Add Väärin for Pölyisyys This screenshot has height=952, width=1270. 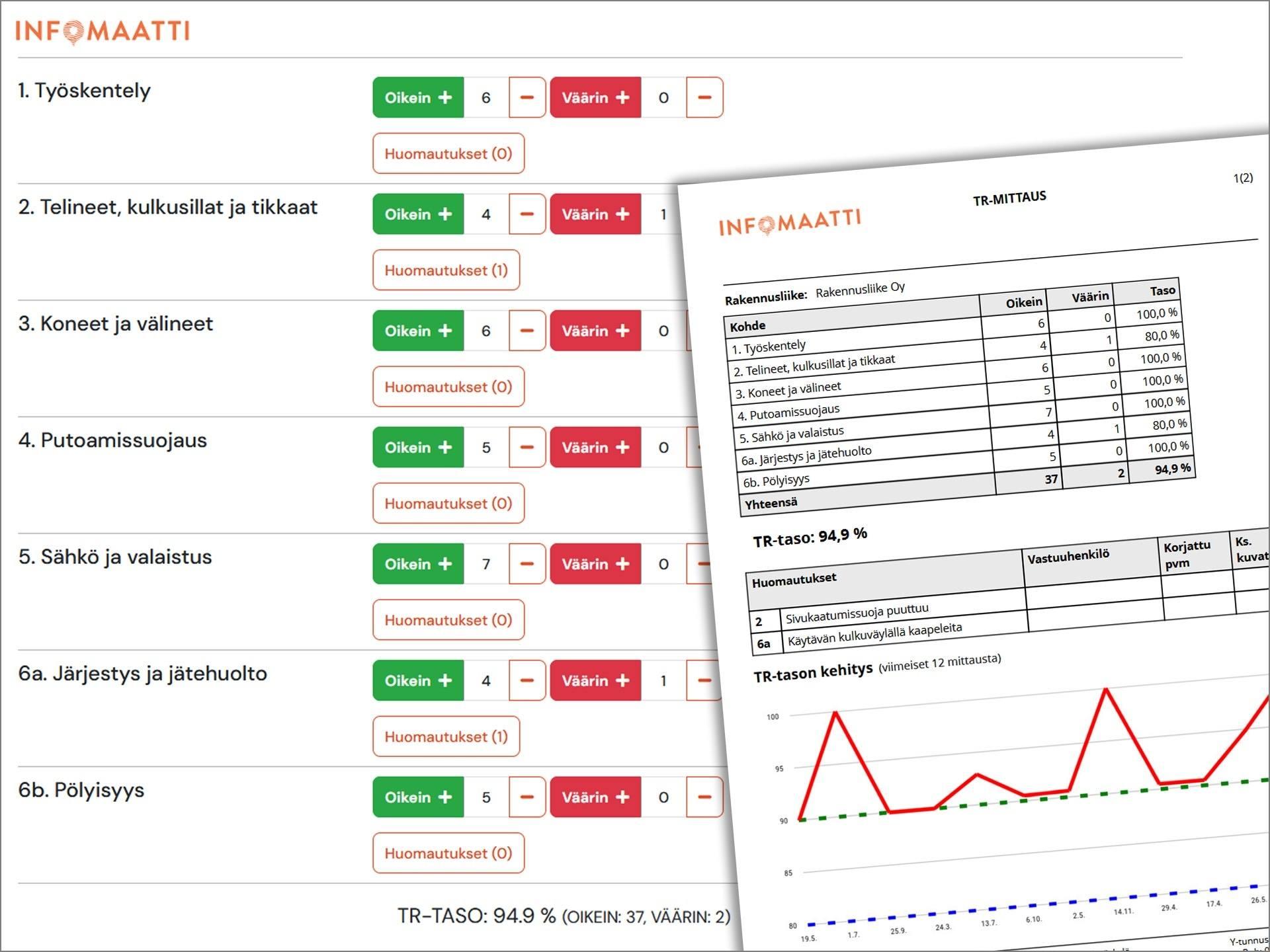[595, 797]
